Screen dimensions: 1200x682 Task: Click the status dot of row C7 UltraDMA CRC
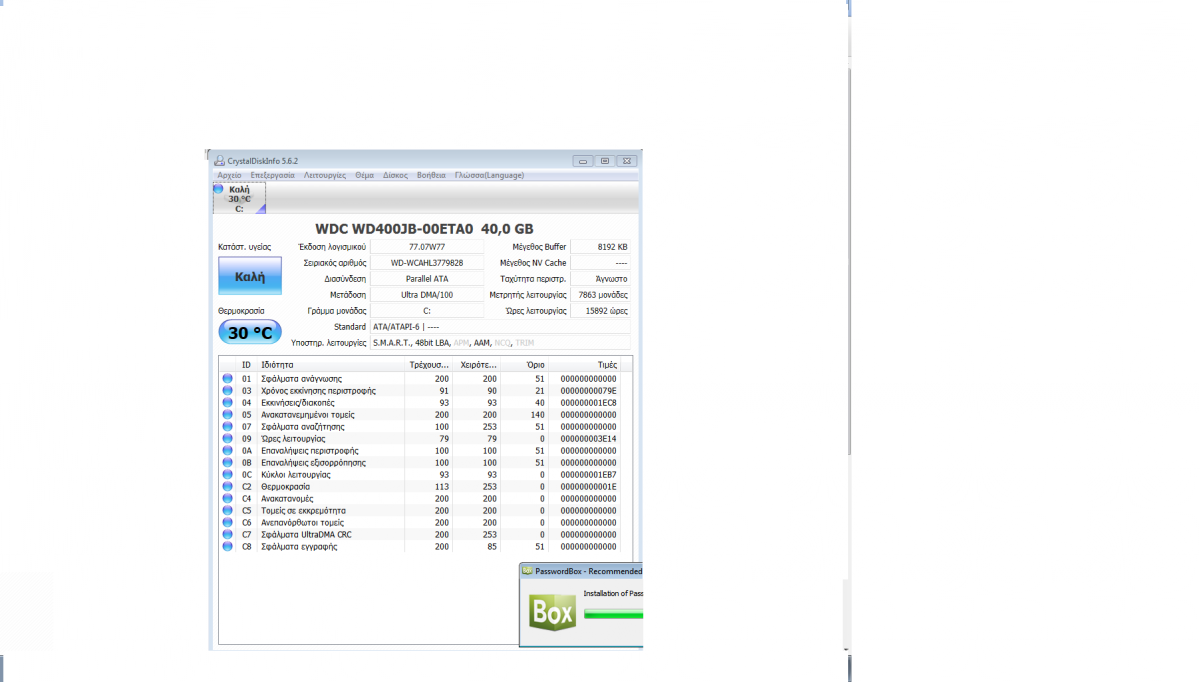(228, 535)
